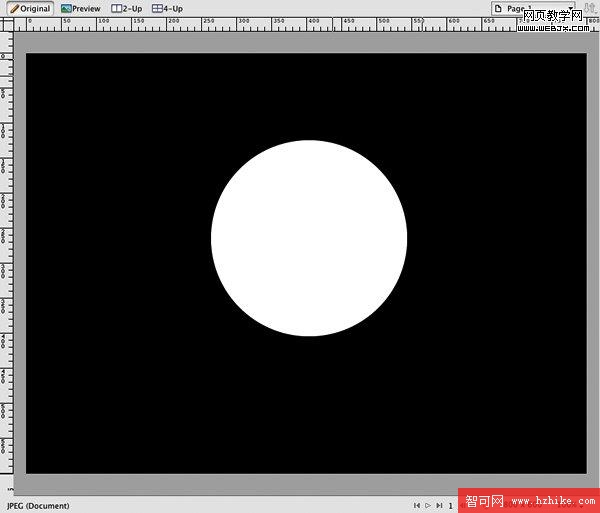Open the Preview view tab
The height and width of the screenshot is (513, 600).
coord(81,8)
